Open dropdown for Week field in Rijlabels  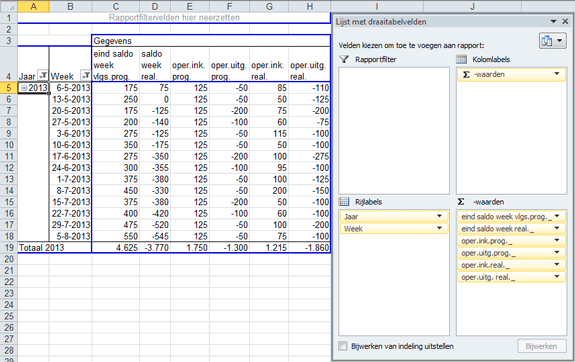pyautogui.click(x=439, y=228)
